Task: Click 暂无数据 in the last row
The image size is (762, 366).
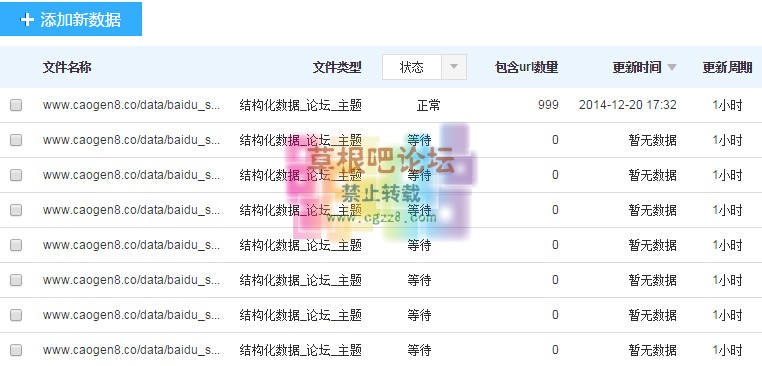Action: 653,350
